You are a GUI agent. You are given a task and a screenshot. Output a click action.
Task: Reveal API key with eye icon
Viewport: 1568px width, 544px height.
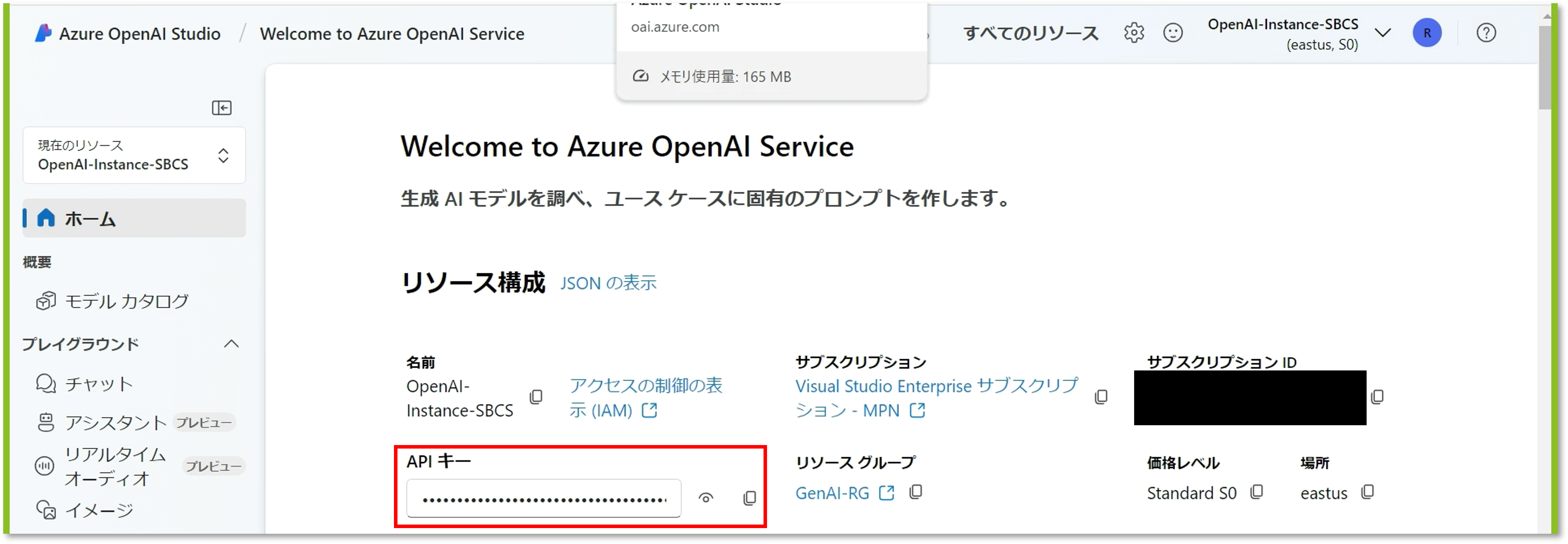coord(706,498)
